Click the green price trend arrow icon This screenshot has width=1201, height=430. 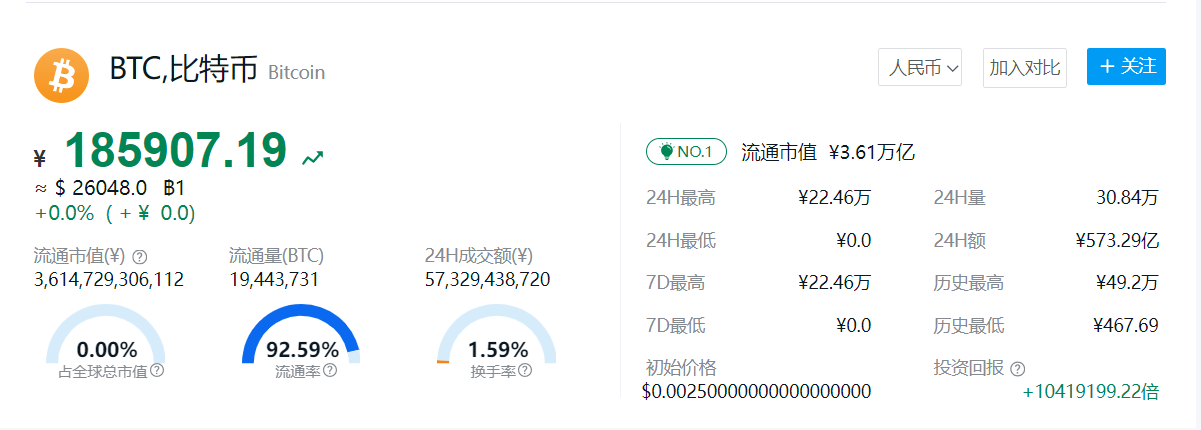tap(312, 157)
